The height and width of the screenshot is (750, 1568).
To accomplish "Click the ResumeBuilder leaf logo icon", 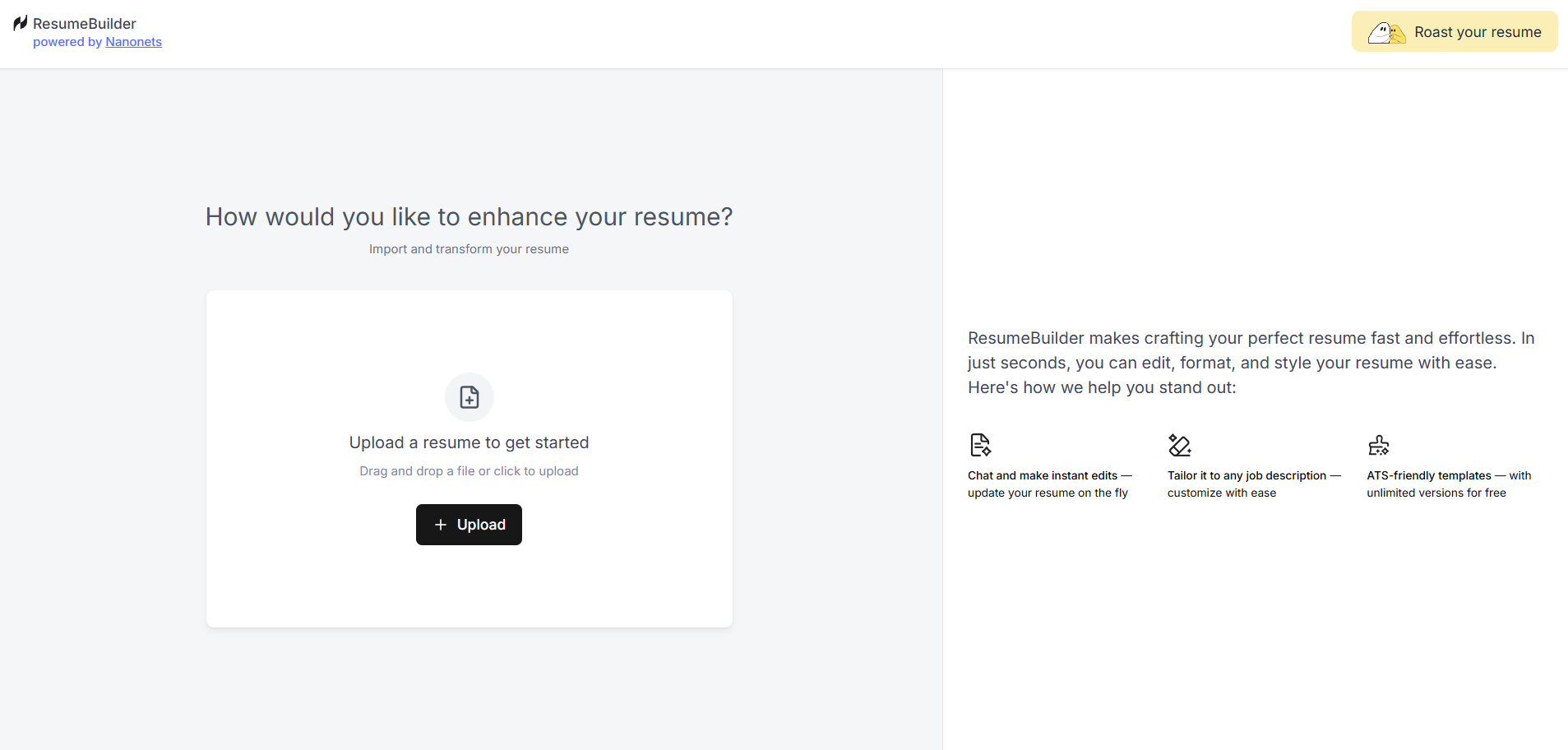I will coord(19,23).
